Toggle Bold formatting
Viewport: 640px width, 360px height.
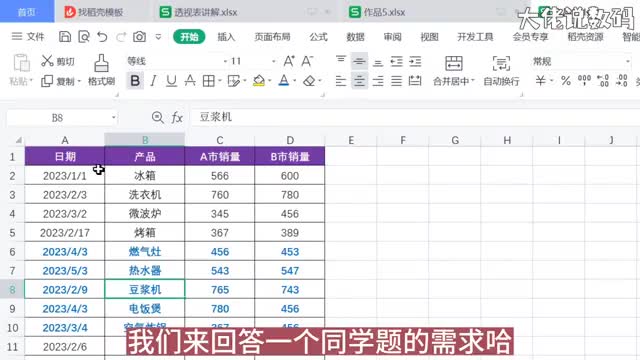click(x=135, y=81)
